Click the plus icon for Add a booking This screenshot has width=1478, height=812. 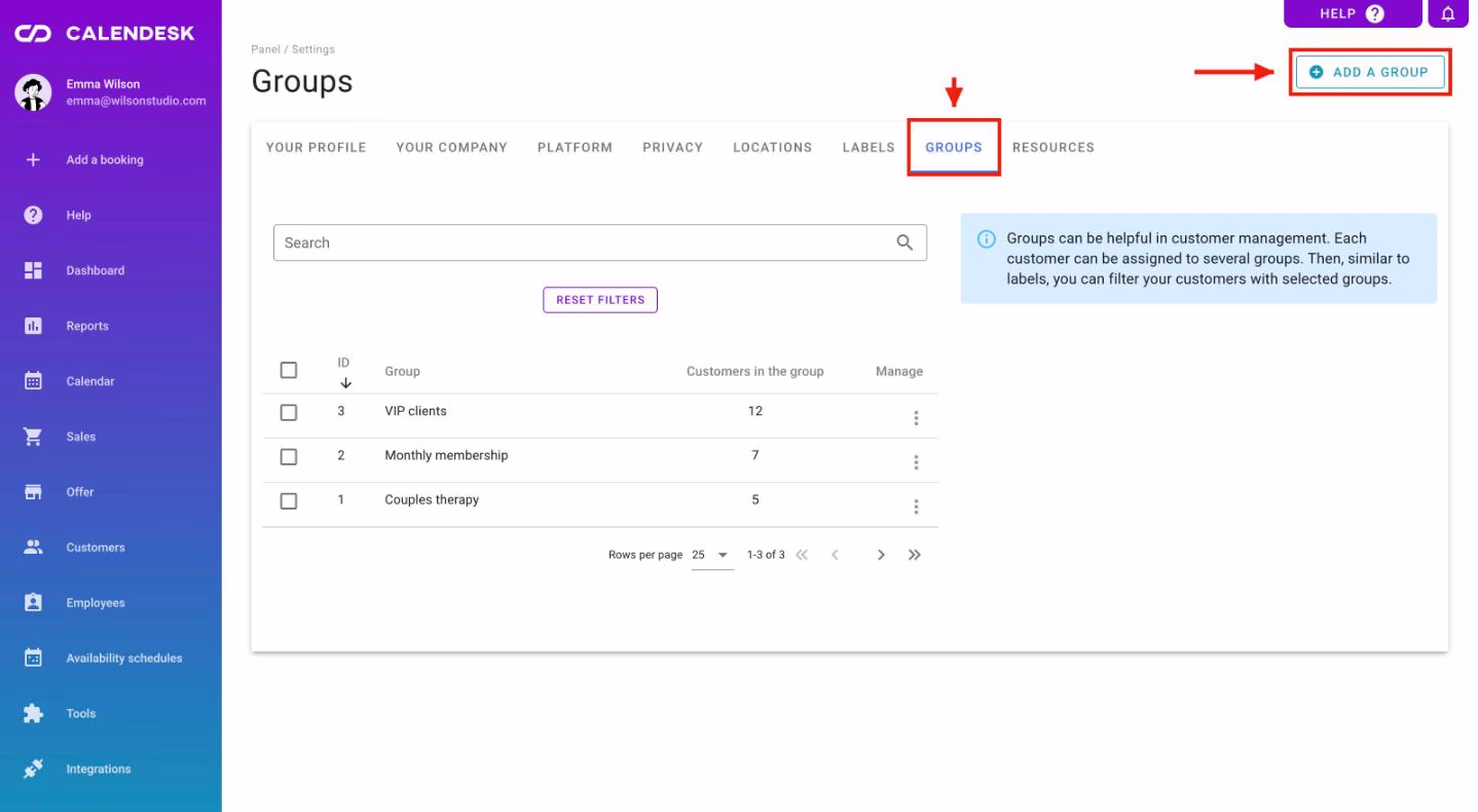tap(33, 160)
